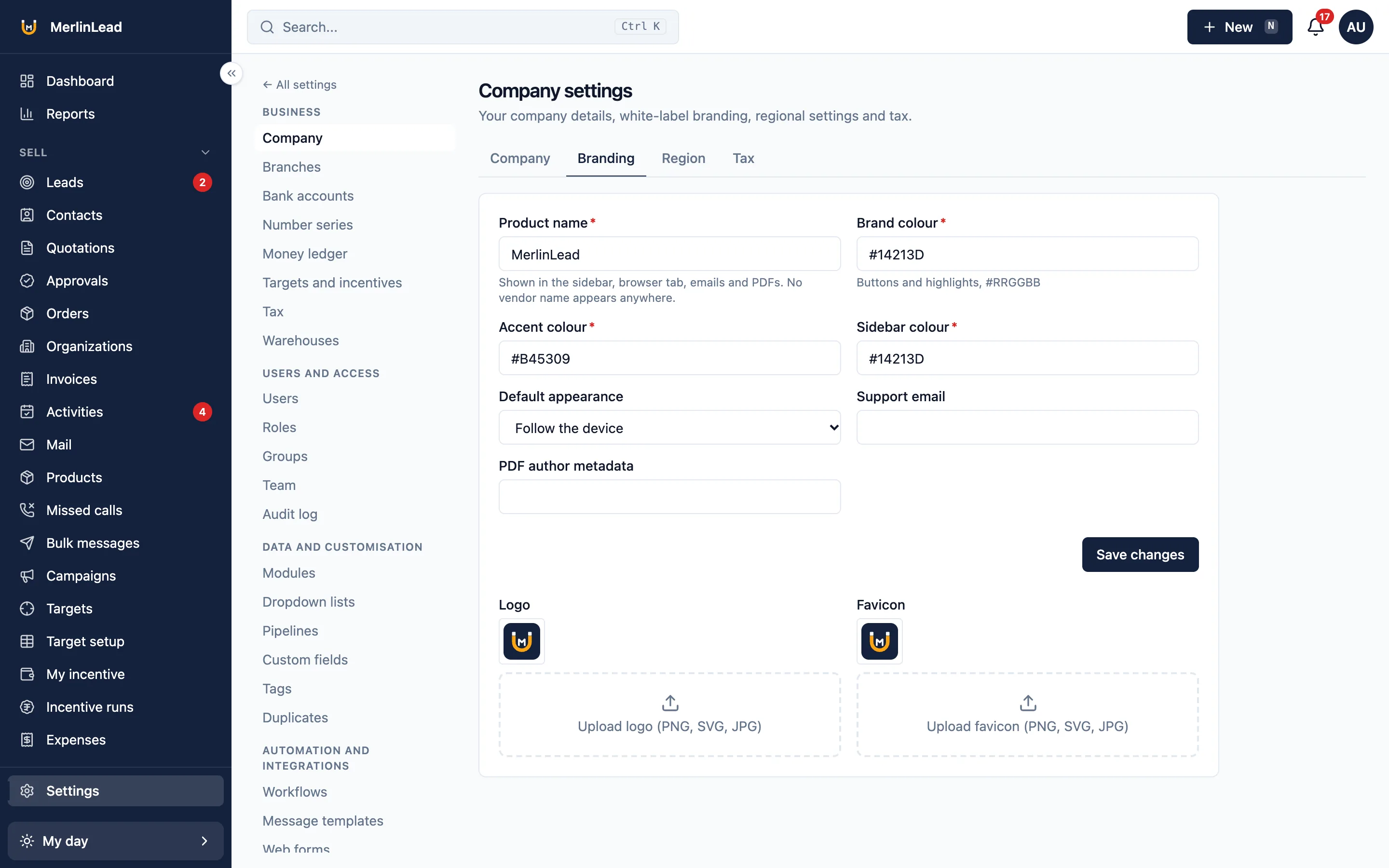Image resolution: width=1389 pixels, height=868 pixels.
Task: Click the Product name input field
Action: [x=669, y=254]
